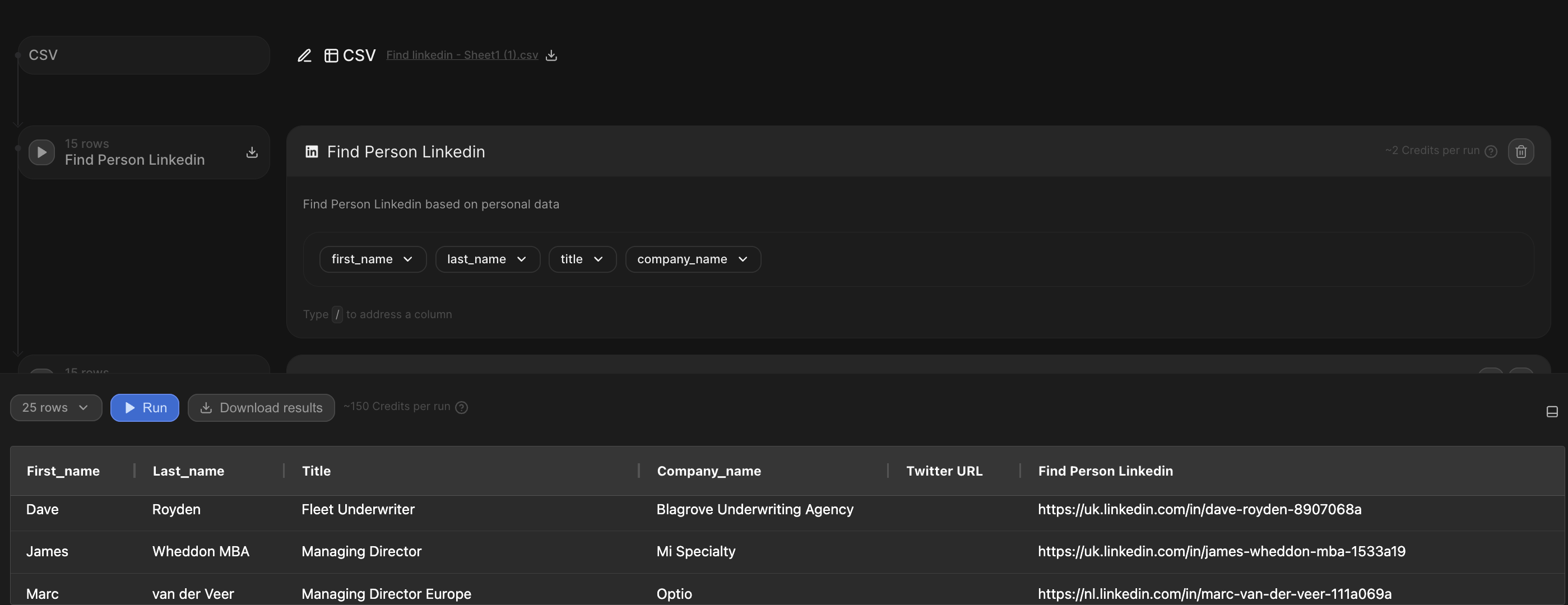Click the LinkedIn icon in block header
The image size is (1568, 605).
[x=311, y=152]
